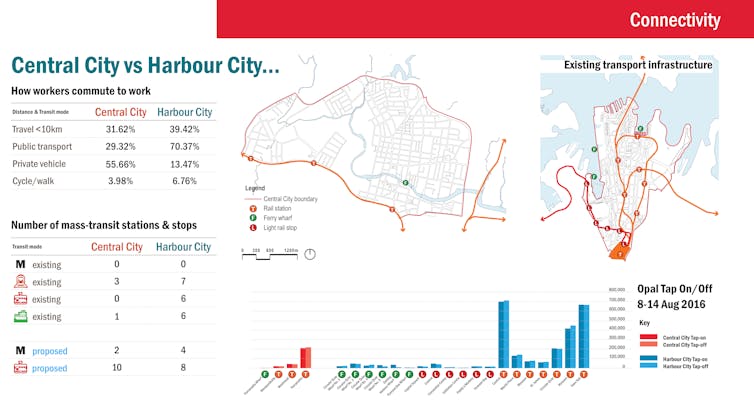Click the Harbour City Tap-on blue key swatch

click(x=649, y=355)
